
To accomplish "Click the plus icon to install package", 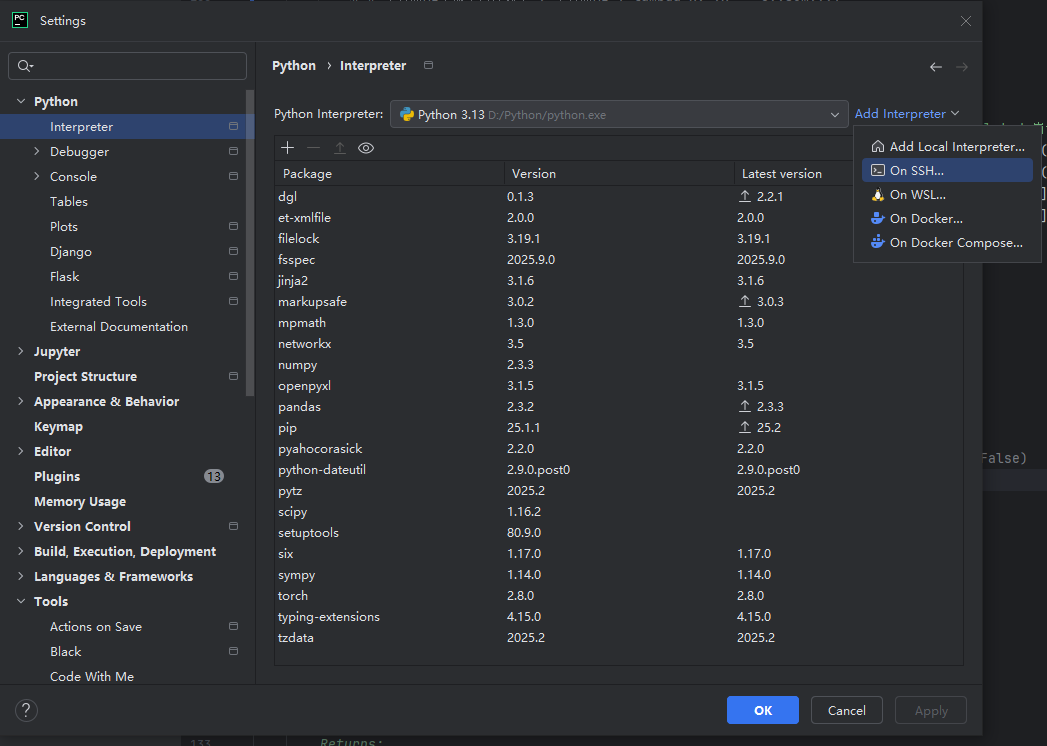I will (x=288, y=148).
